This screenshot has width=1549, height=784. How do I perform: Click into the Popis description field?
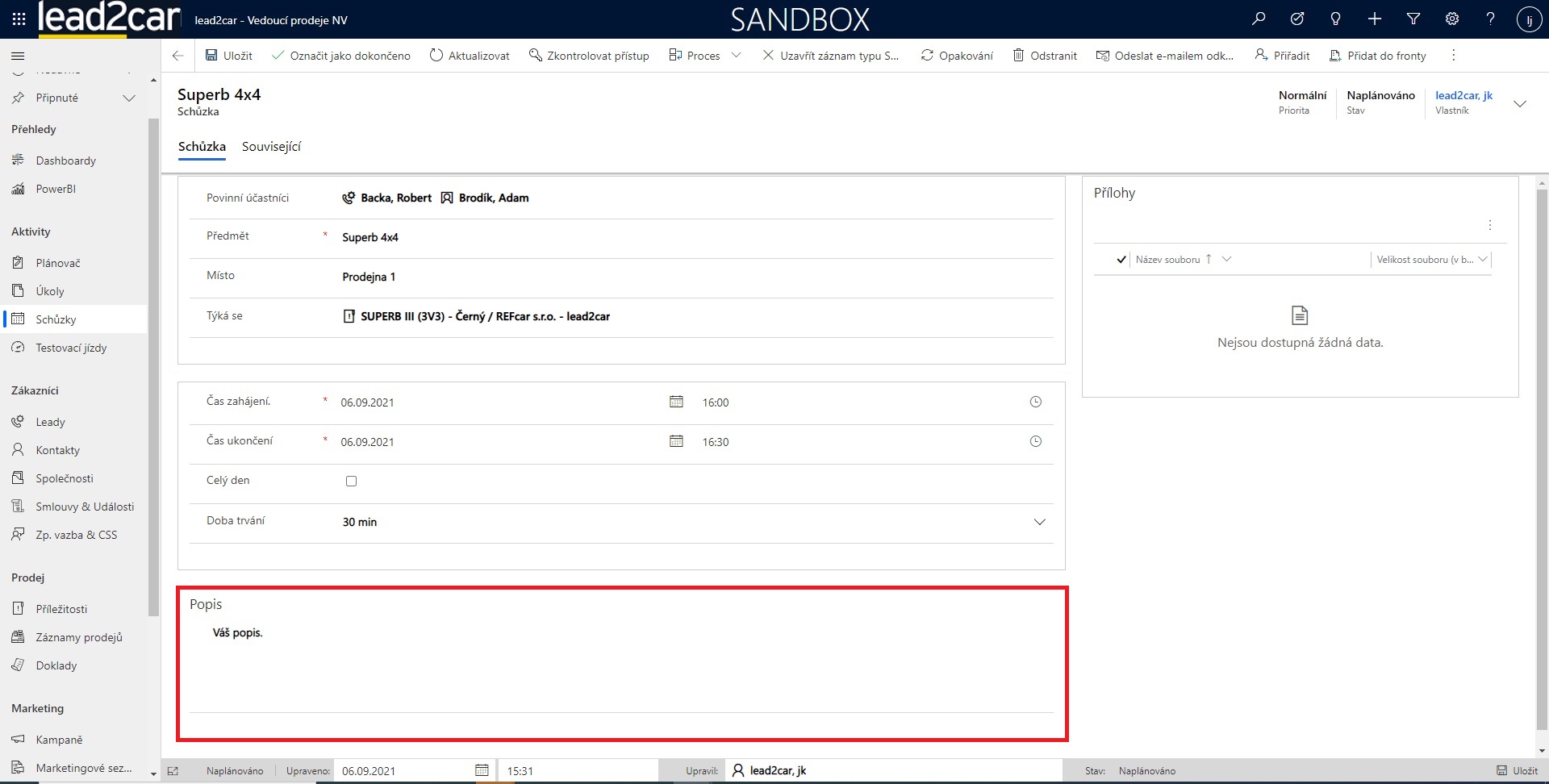point(621,661)
